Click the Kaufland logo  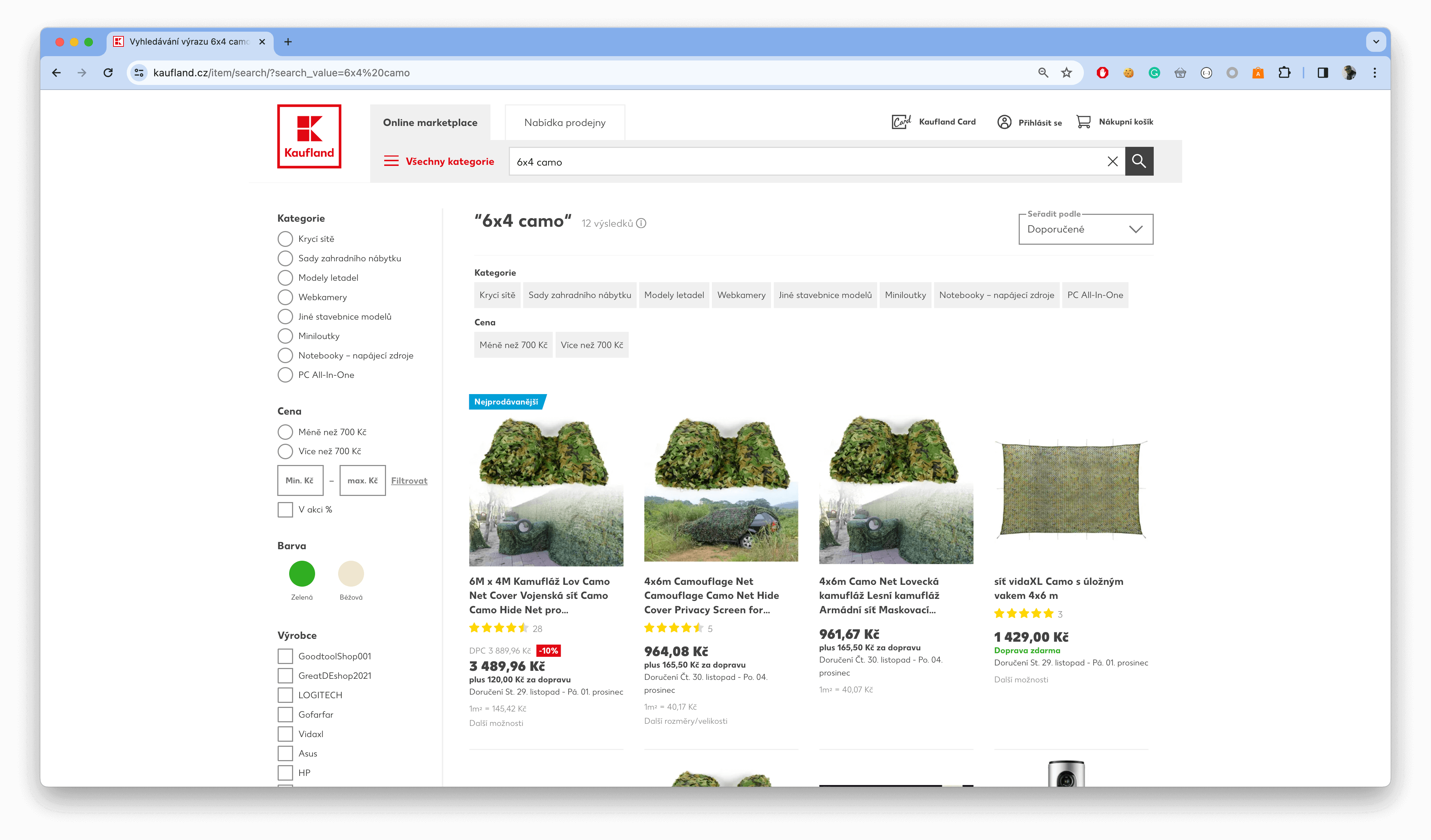click(309, 136)
